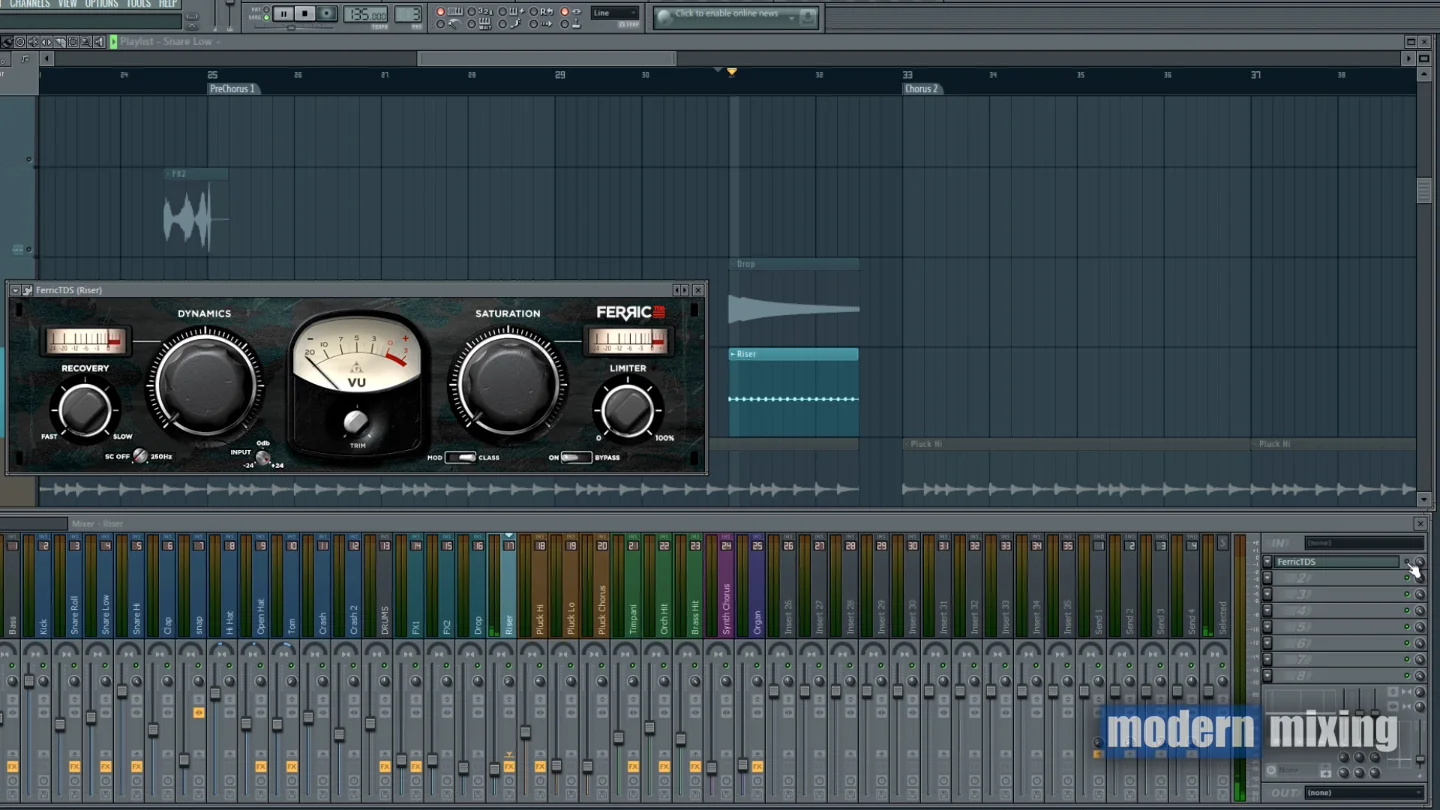
Task: Click the record button in the transport
Action: 326,13
